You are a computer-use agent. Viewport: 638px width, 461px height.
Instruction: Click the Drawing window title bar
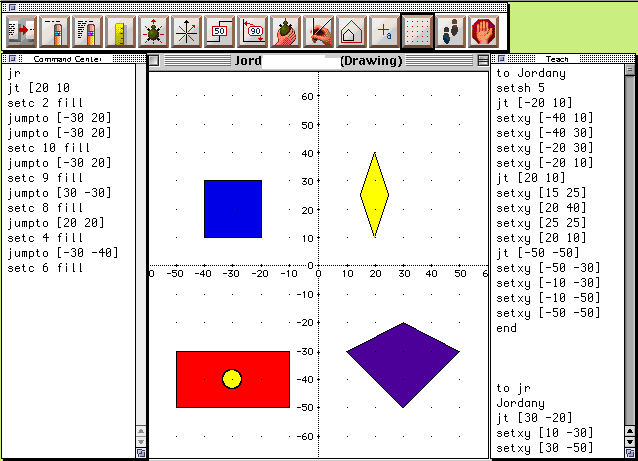(318, 60)
